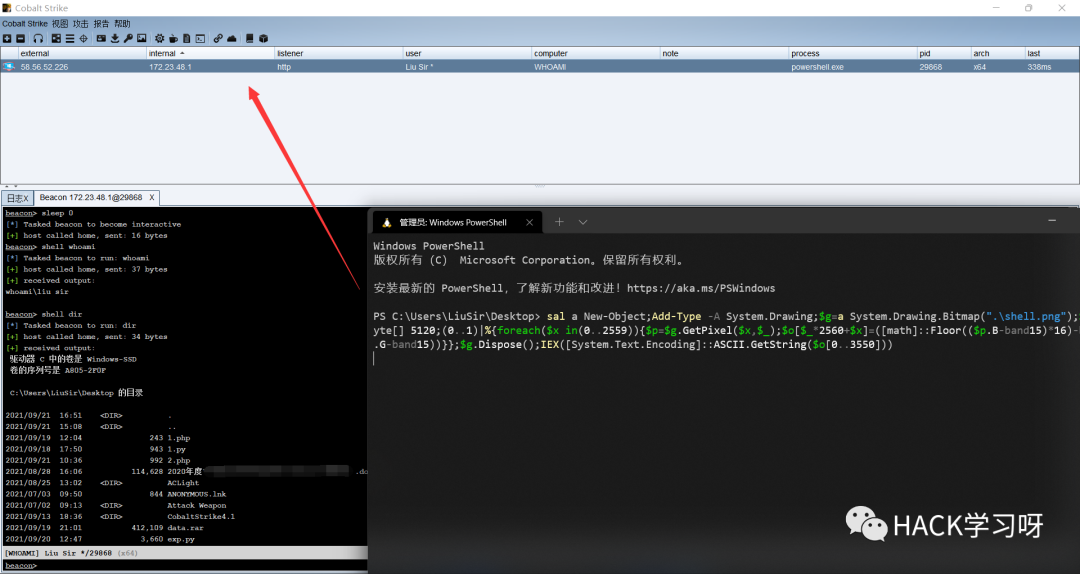Select external IP 58.56.52.226 cell
The height and width of the screenshot is (574, 1080).
coord(44,67)
